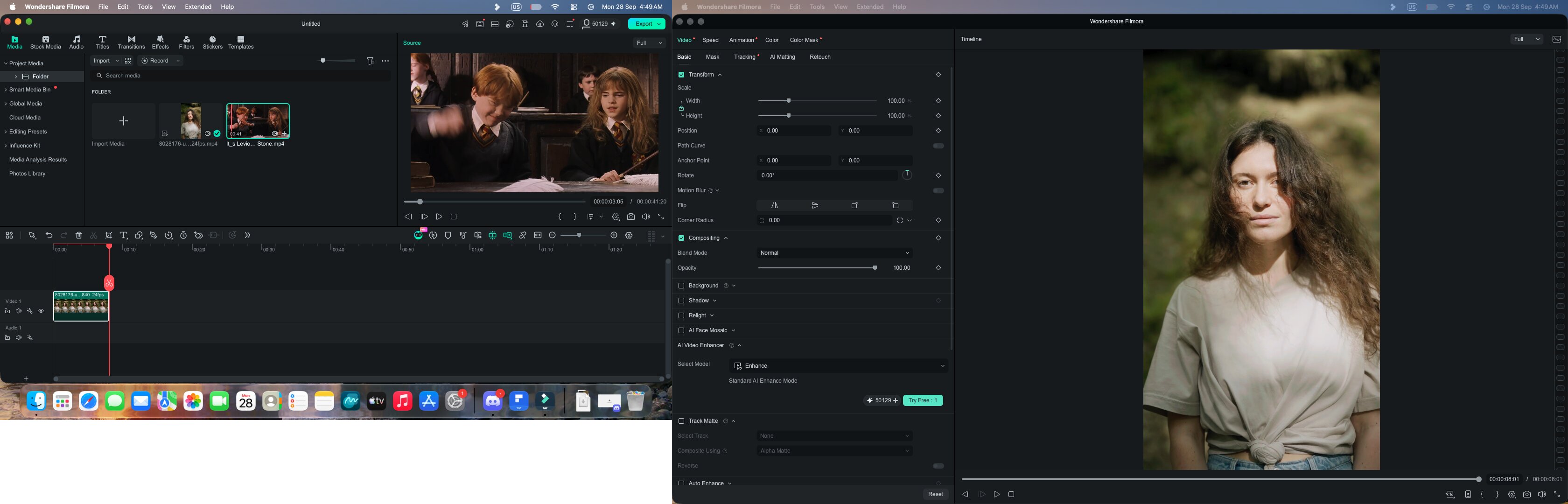Enable the Shadow checkbox
The width and height of the screenshot is (1568, 504).
(x=681, y=301)
